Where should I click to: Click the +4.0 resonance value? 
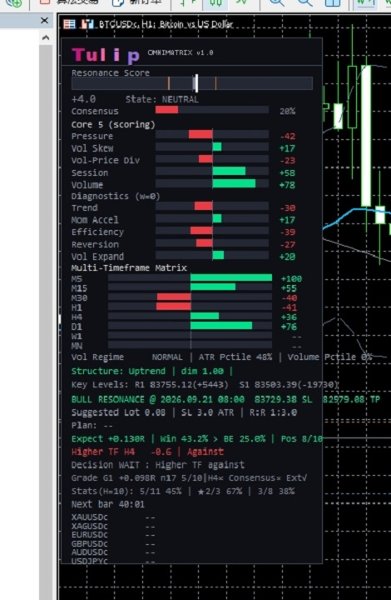coord(83,99)
